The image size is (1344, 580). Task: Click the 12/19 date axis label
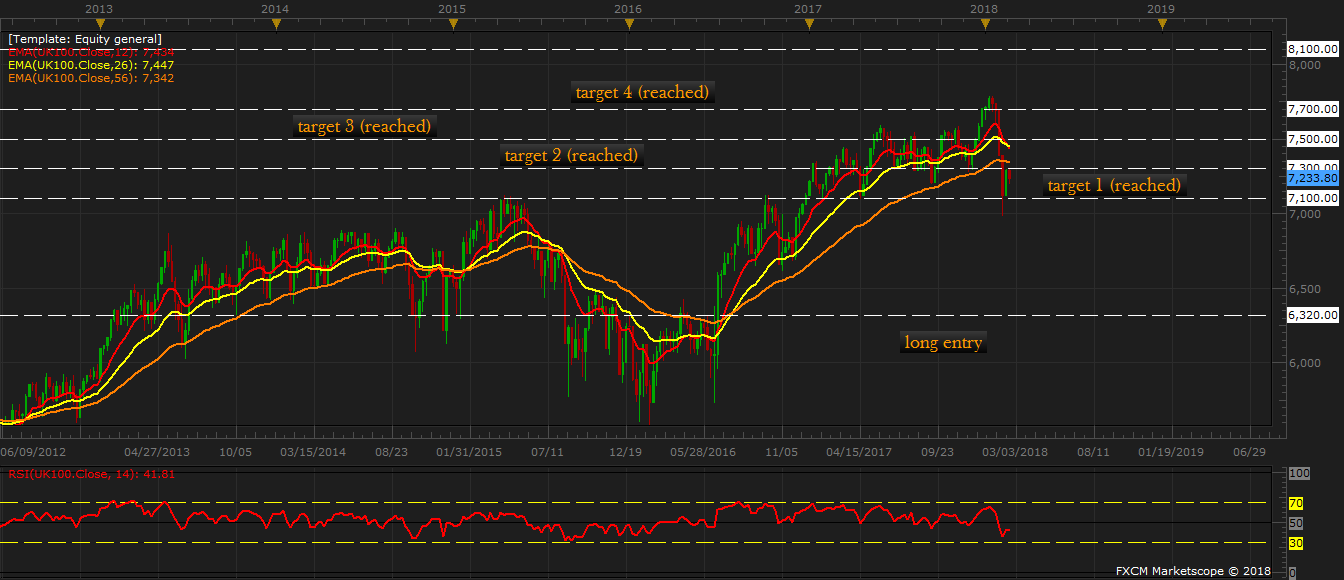click(625, 452)
